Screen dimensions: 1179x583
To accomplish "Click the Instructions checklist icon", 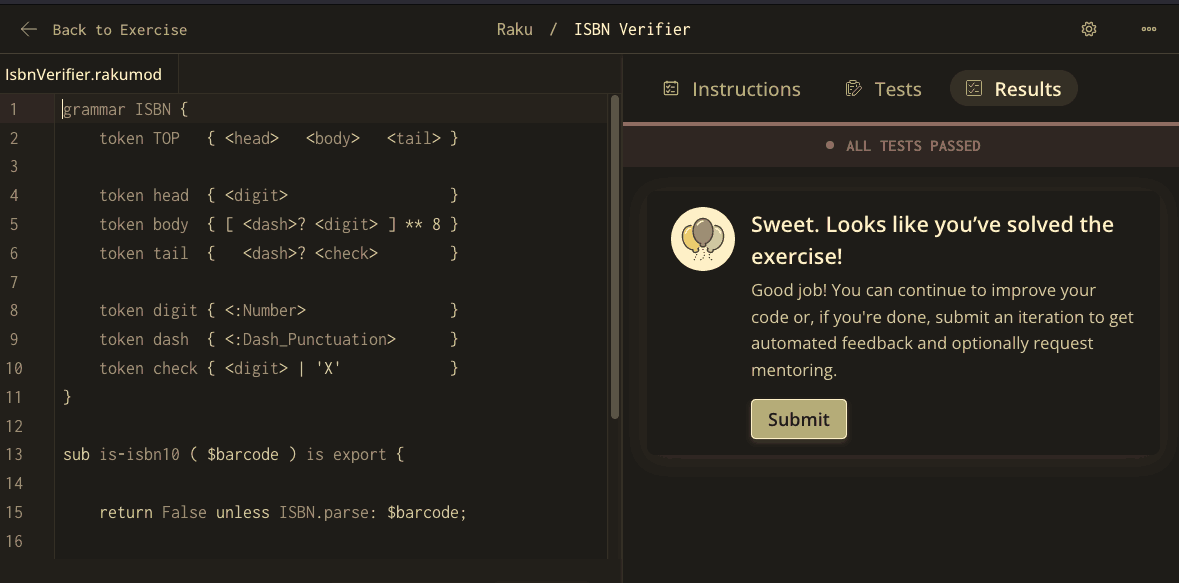I will [670, 88].
